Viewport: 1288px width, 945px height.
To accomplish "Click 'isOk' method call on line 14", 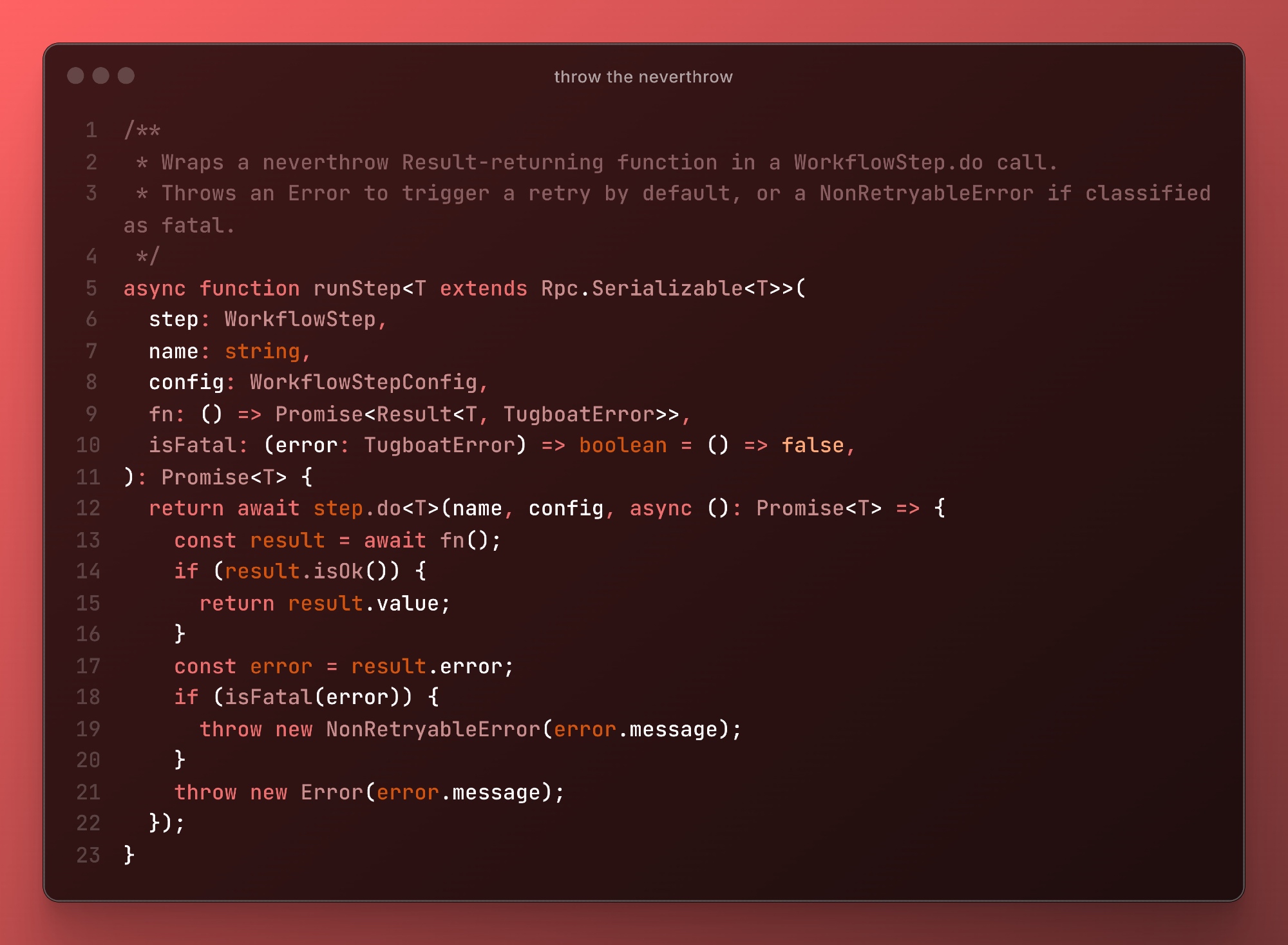I will (x=338, y=571).
